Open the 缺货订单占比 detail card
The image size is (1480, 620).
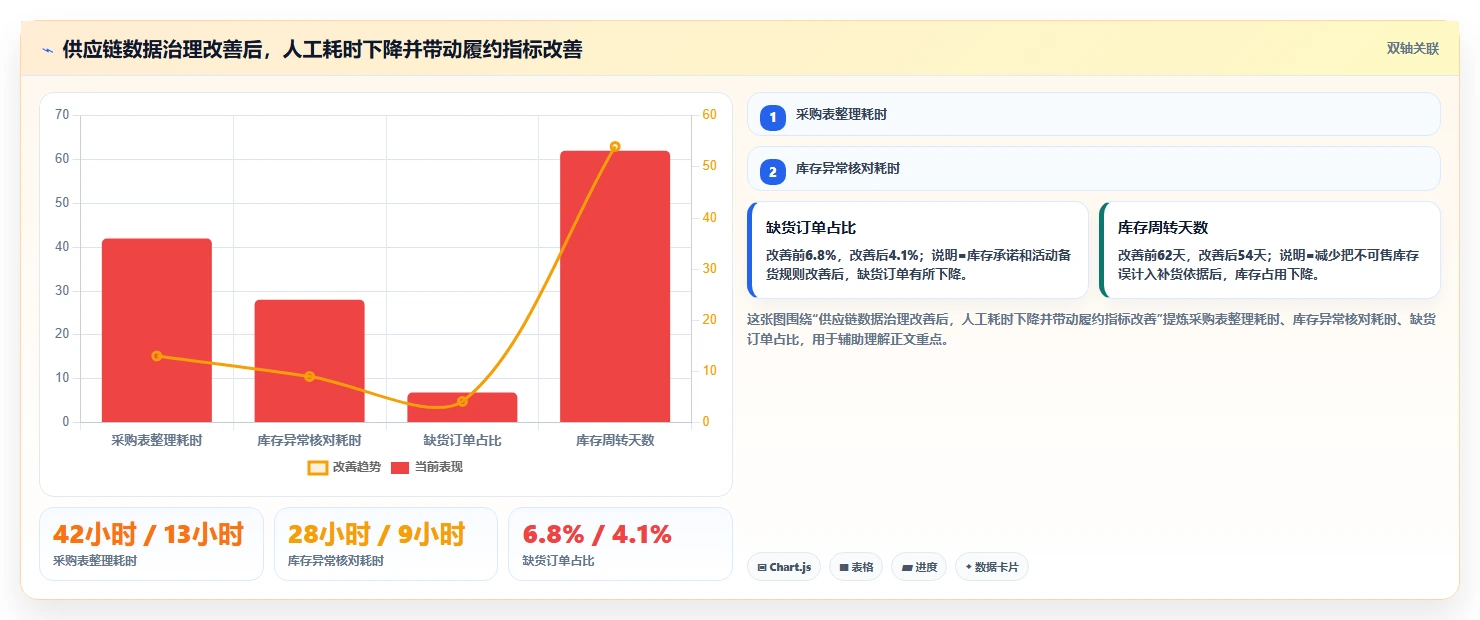pyautogui.click(x=918, y=250)
